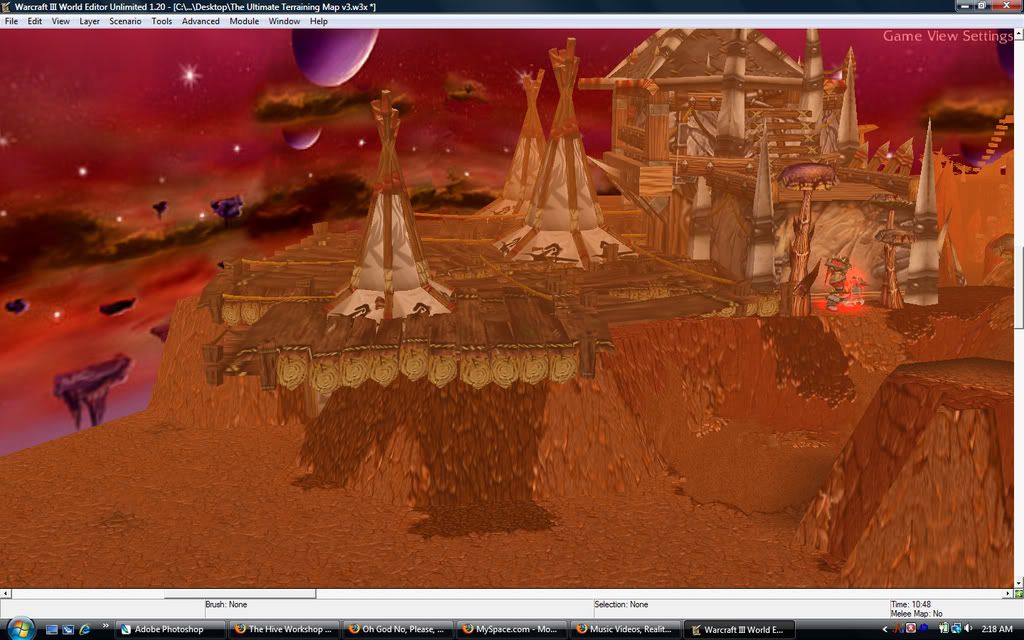Click the network tray icon

956,628
